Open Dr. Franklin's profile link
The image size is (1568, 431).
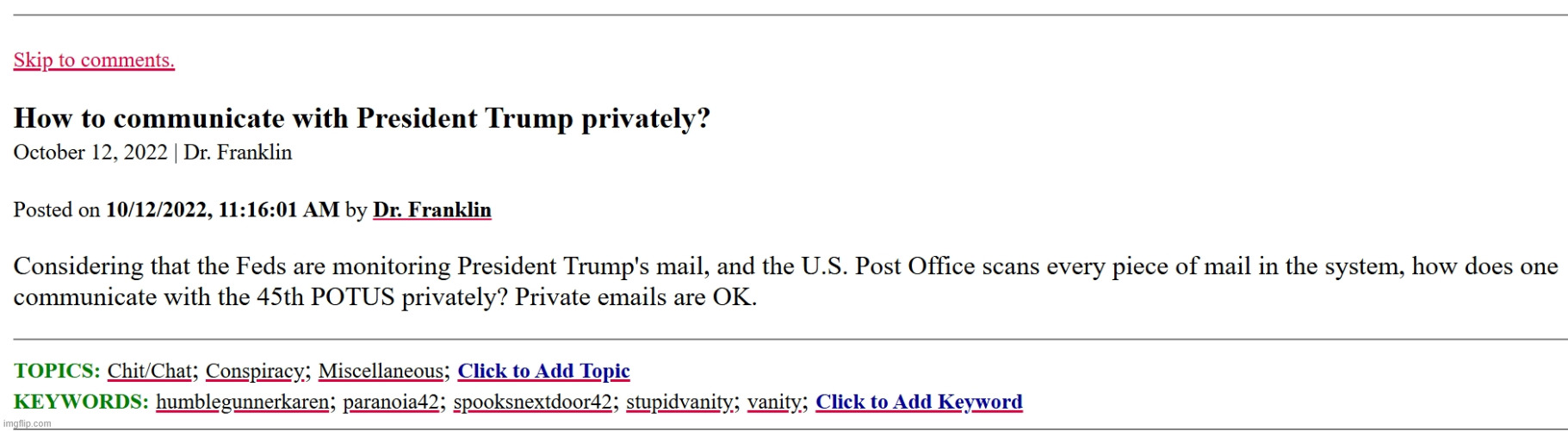tap(431, 210)
